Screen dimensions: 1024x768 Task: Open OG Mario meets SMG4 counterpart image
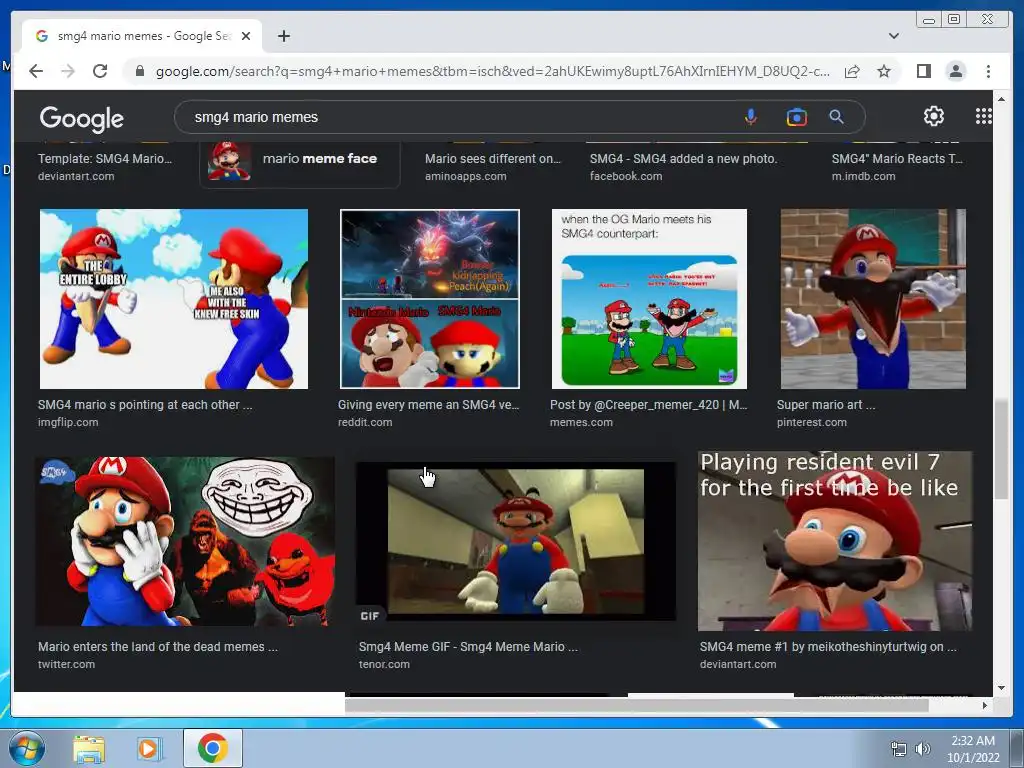pos(649,298)
